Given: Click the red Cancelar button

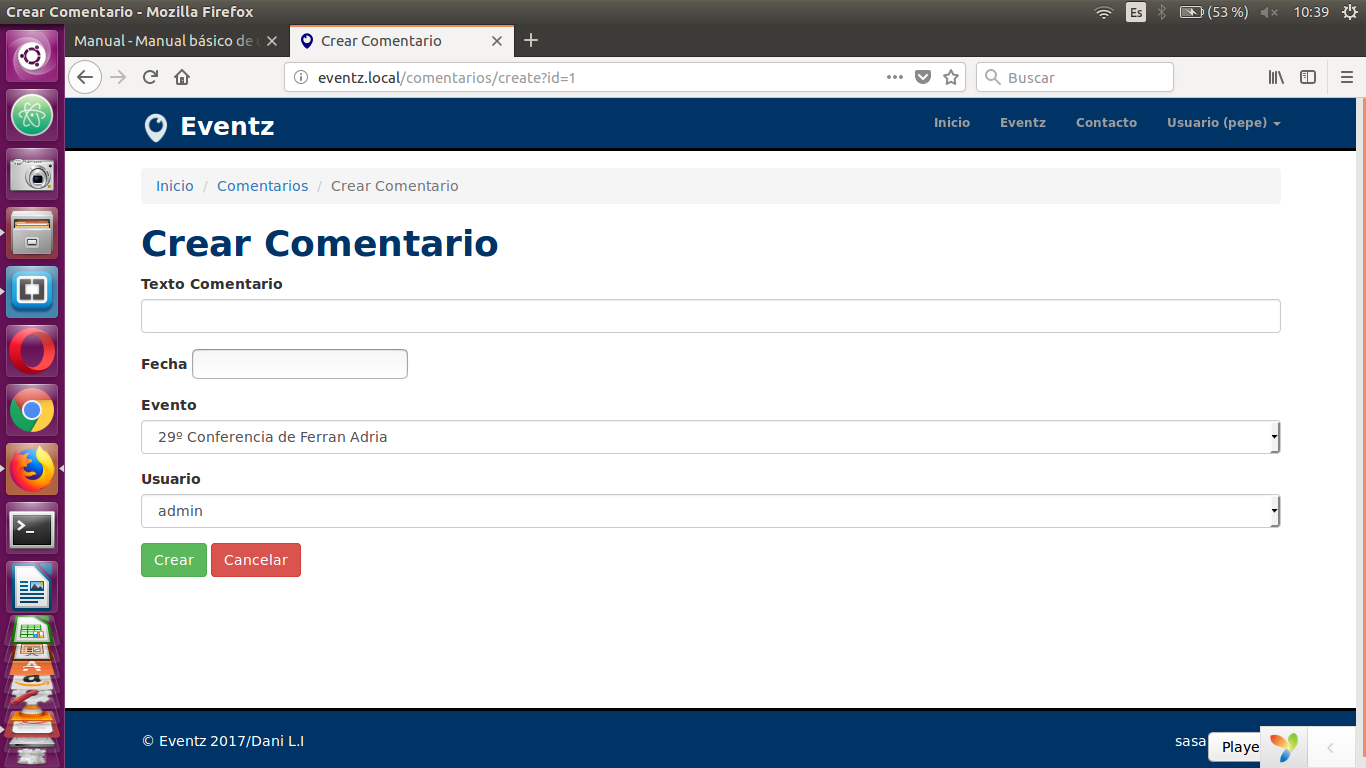Looking at the screenshot, I should 256,560.
